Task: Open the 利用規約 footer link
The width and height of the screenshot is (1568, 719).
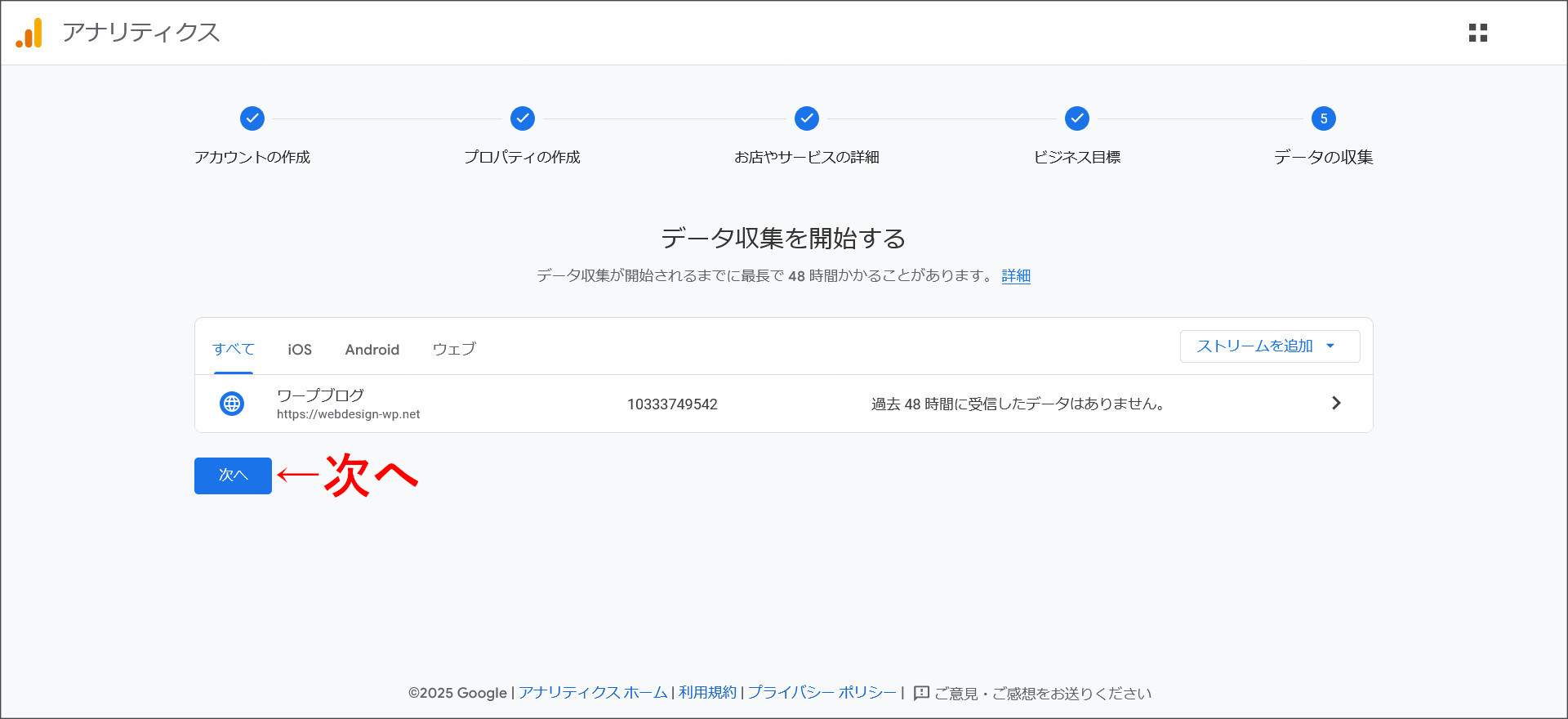Action: point(707,693)
